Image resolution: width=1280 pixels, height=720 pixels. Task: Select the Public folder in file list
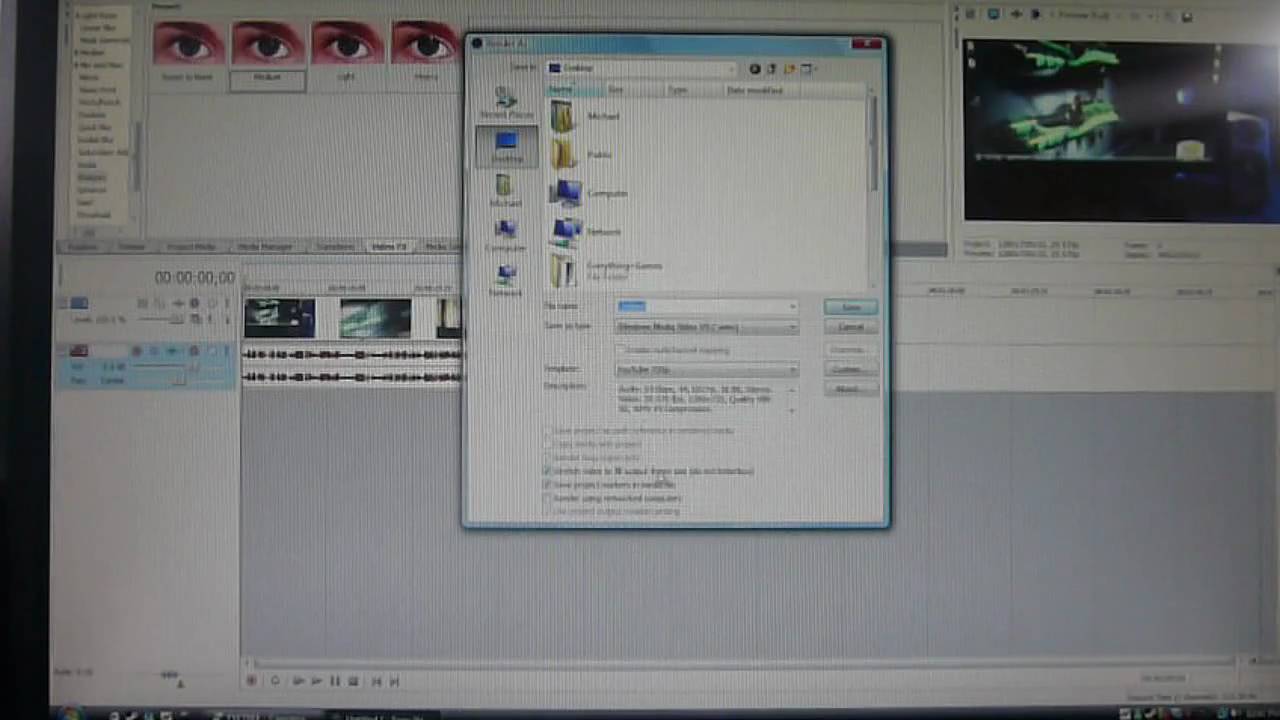[x=581, y=154]
